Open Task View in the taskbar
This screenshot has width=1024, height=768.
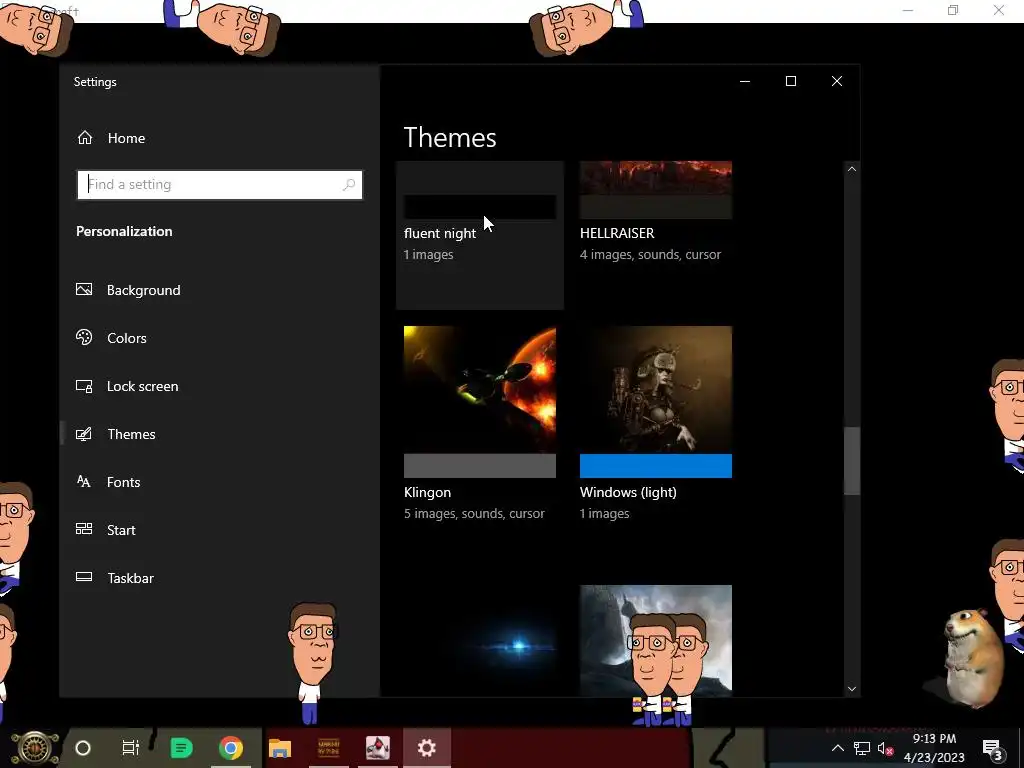pyautogui.click(x=131, y=748)
